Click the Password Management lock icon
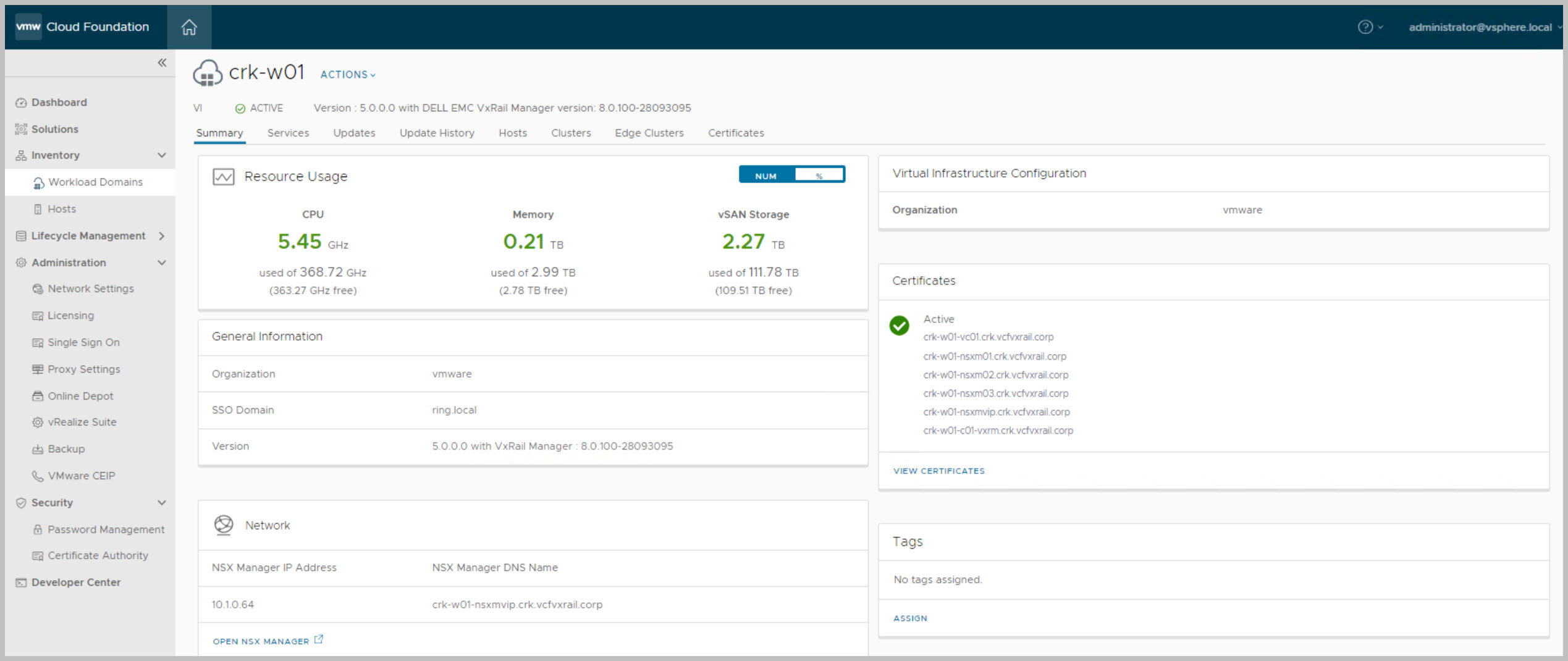Viewport: 1568px width, 661px height. [38, 529]
